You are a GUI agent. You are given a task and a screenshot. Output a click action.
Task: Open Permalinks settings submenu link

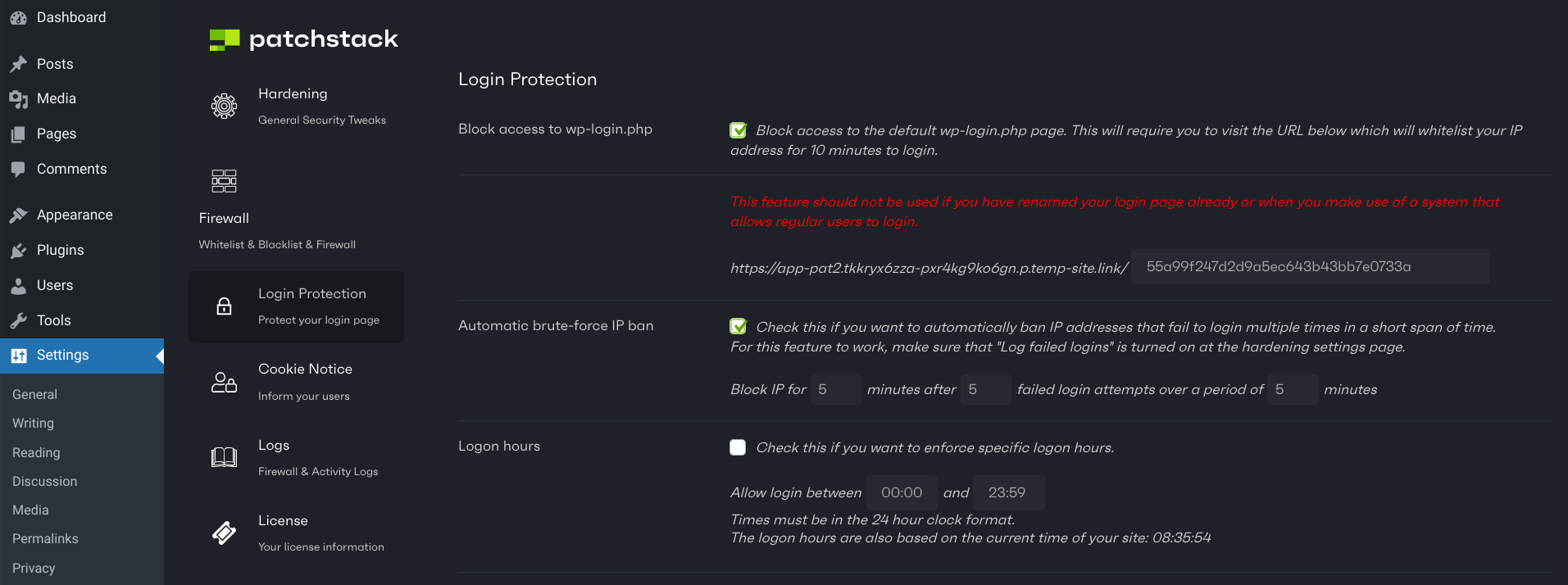pos(45,538)
